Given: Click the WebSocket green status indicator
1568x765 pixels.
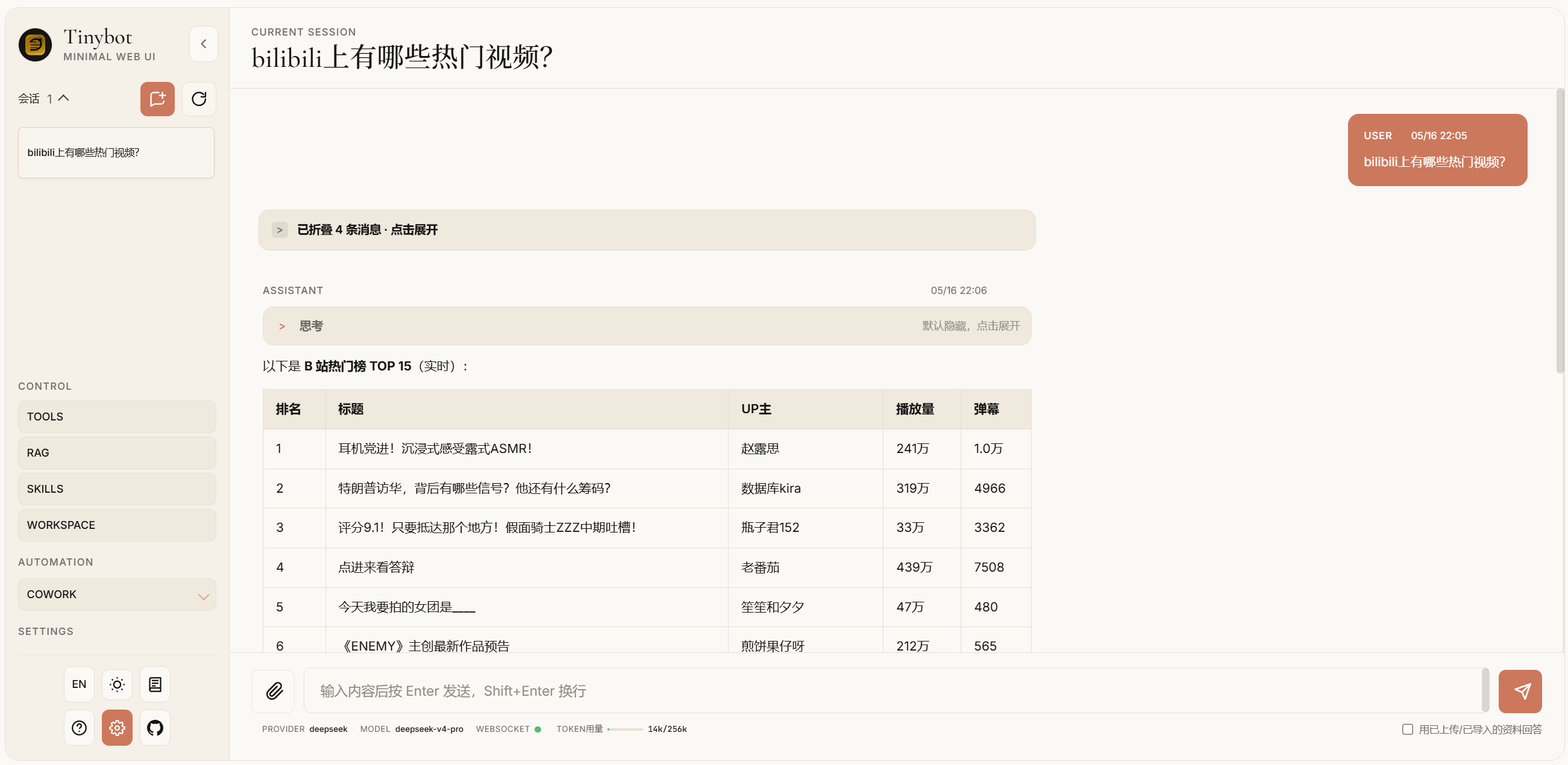Looking at the screenshot, I should pyautogui.click(x=538, y=729).
